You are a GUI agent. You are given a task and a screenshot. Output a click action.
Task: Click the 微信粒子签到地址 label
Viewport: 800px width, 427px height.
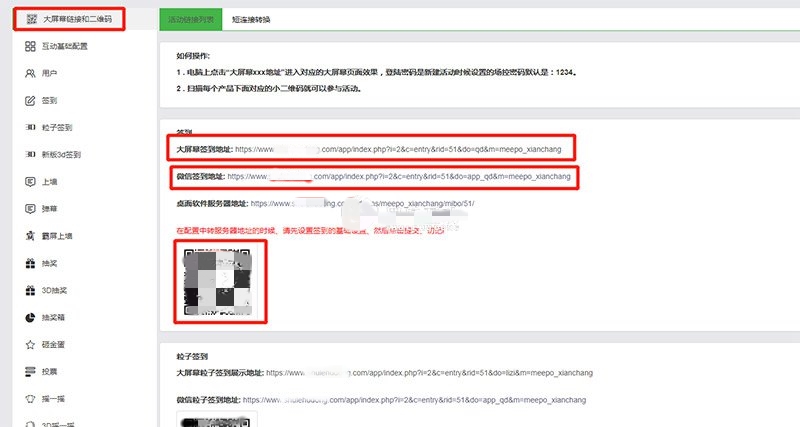[x=209, y=400]
